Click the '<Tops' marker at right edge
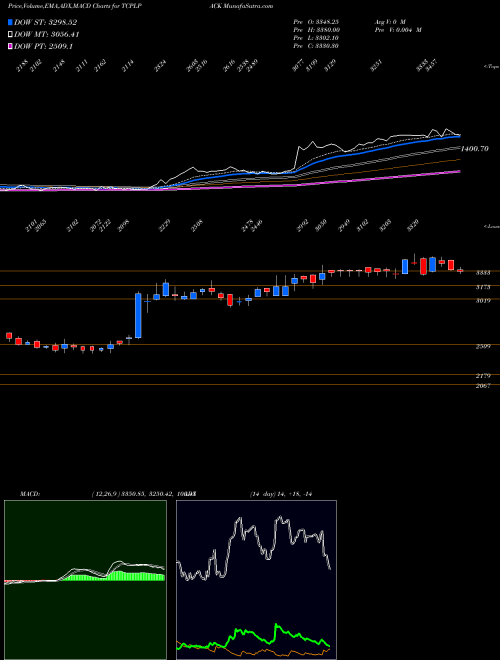This screenshot has width=500, height=660. 492,67
